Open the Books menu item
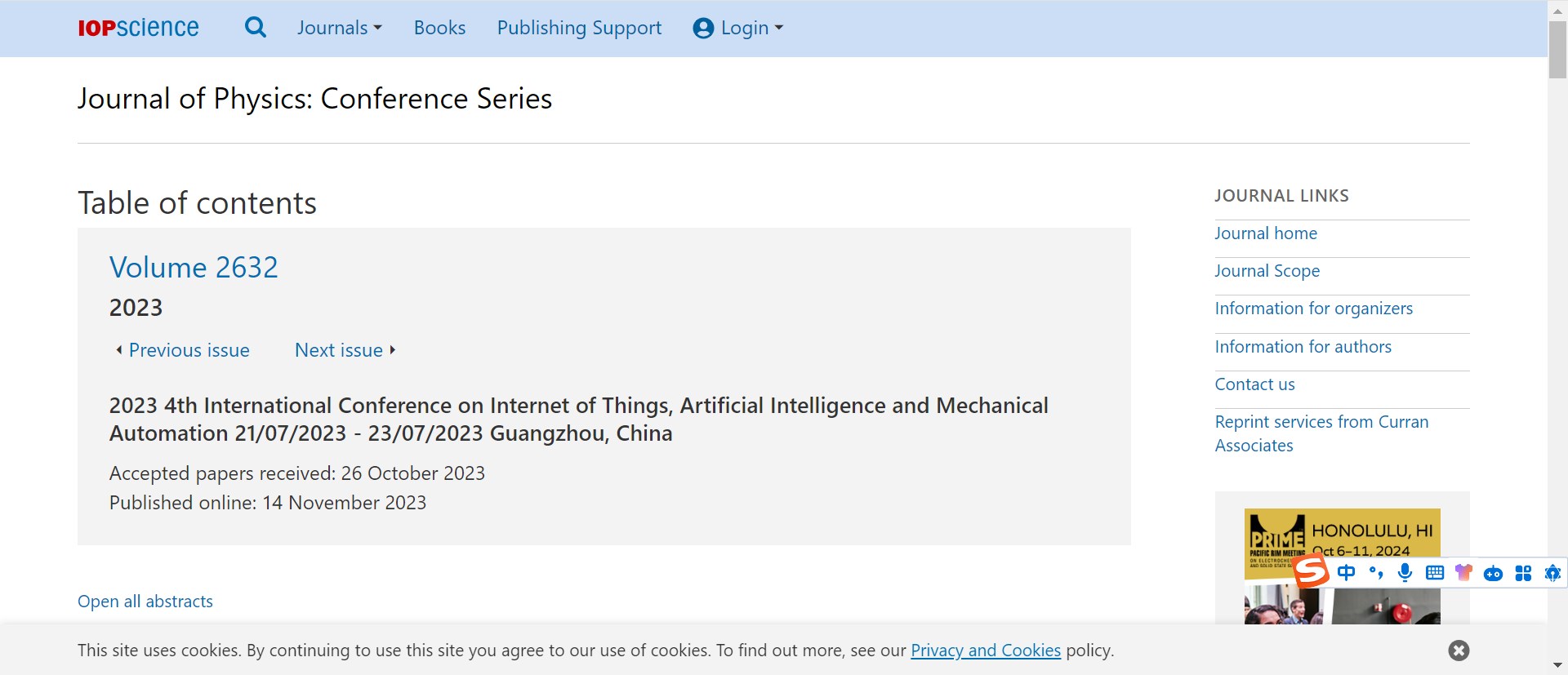The image size is (1568, 675). pyautogui.click(x=439, y=28)
